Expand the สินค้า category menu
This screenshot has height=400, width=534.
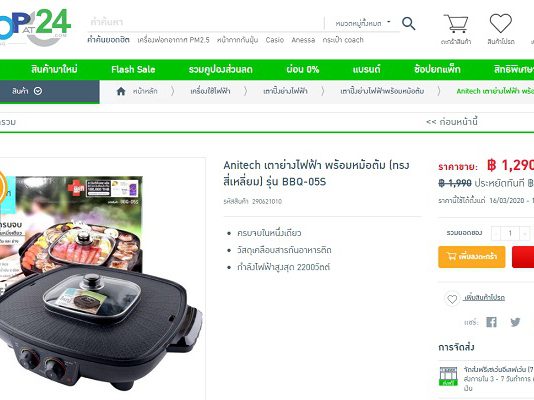(27, 91)
